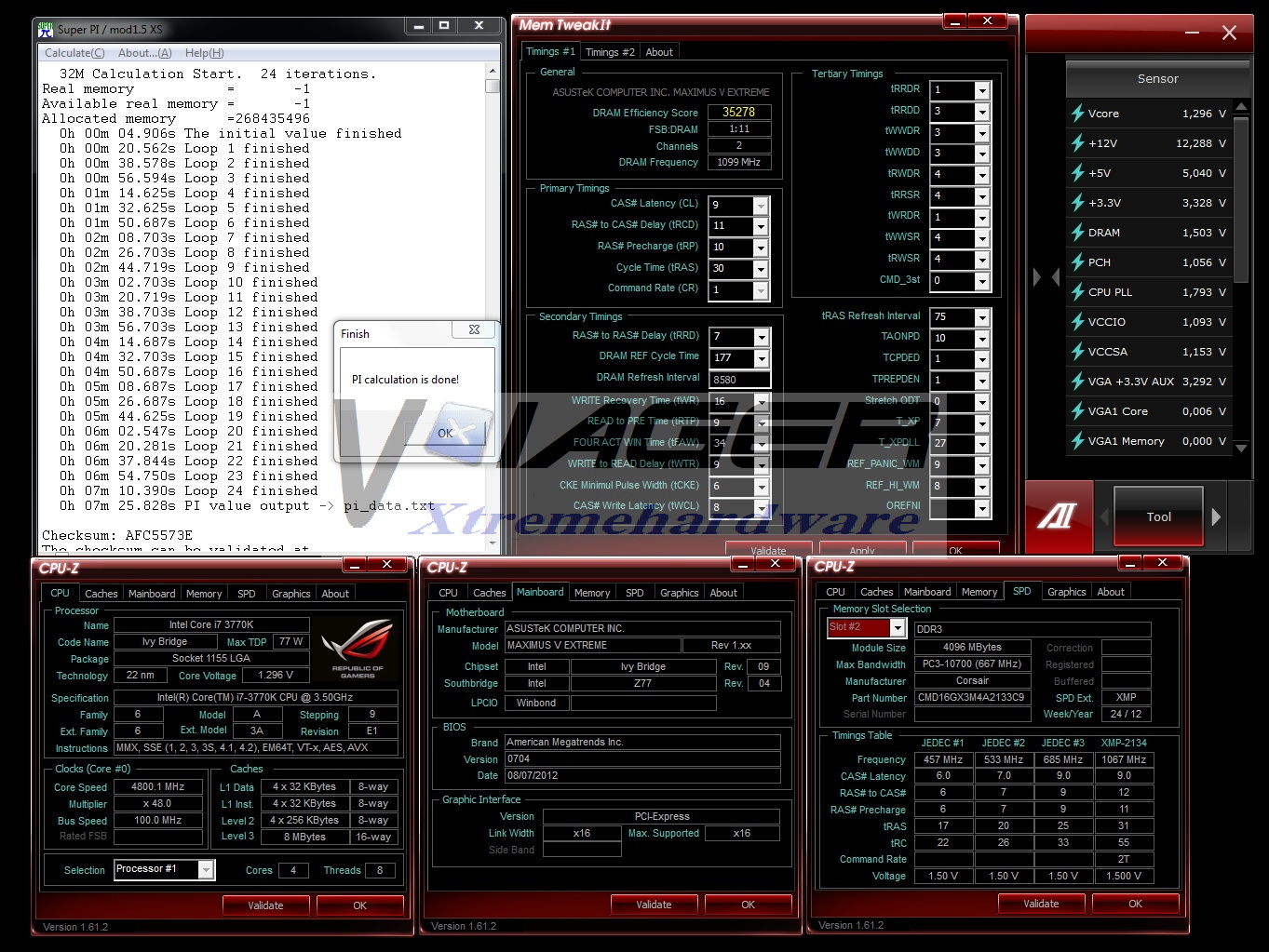Open the Processor #1 selection dropdown
Viewport: 1269px width, 952px height.
pos(206,870)
